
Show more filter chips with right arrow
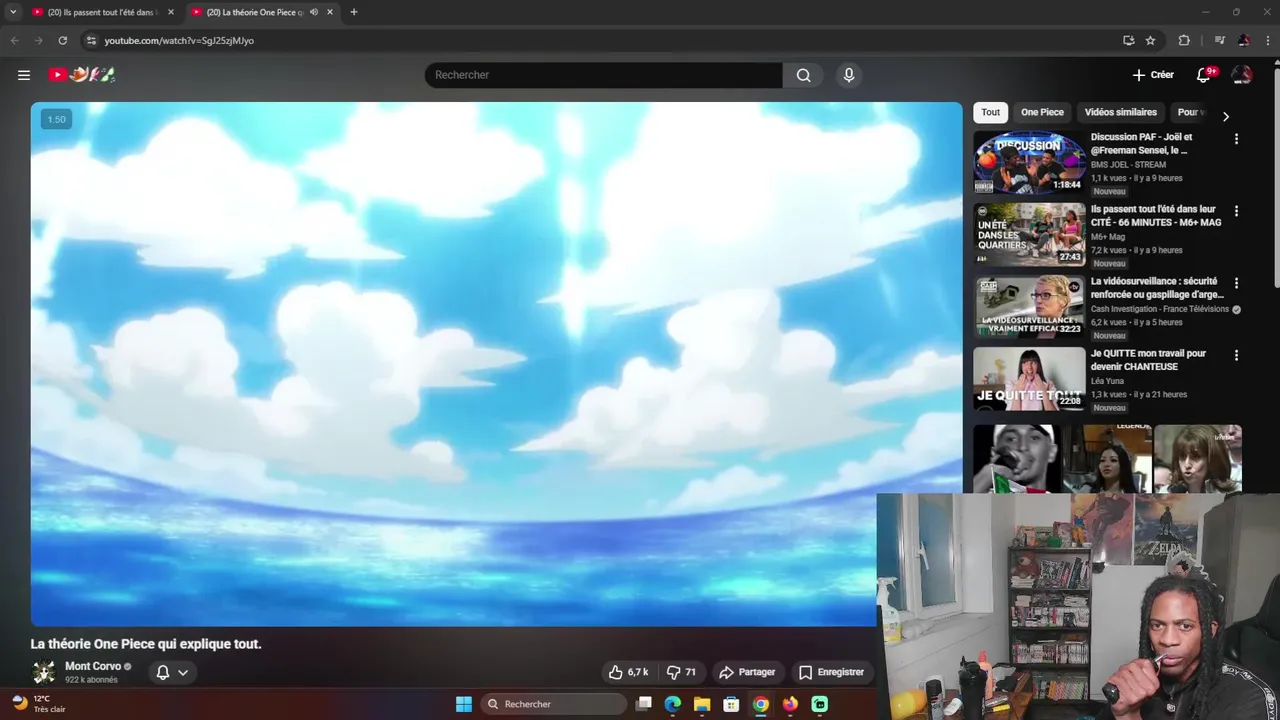[1226, 116]
